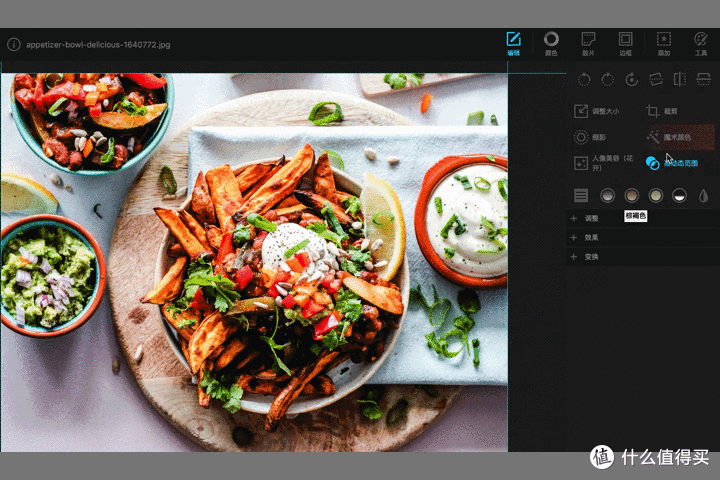Rotate the image counter-clockwise
Screen dimensions: 720x480
point(584,79)
